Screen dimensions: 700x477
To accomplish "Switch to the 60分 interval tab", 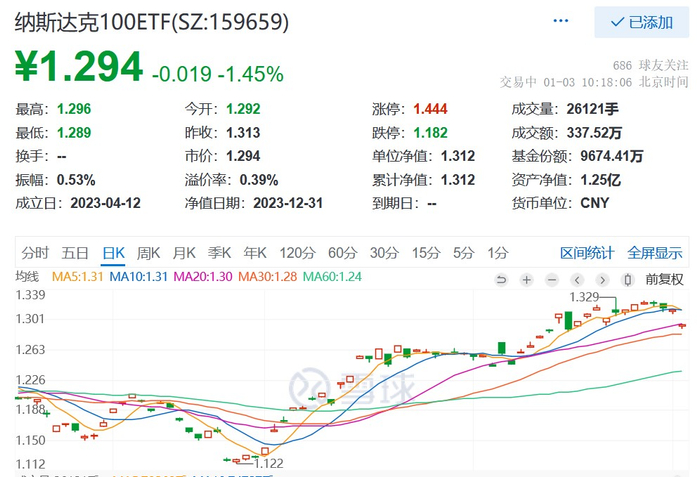I will click(x=342, y=253).
